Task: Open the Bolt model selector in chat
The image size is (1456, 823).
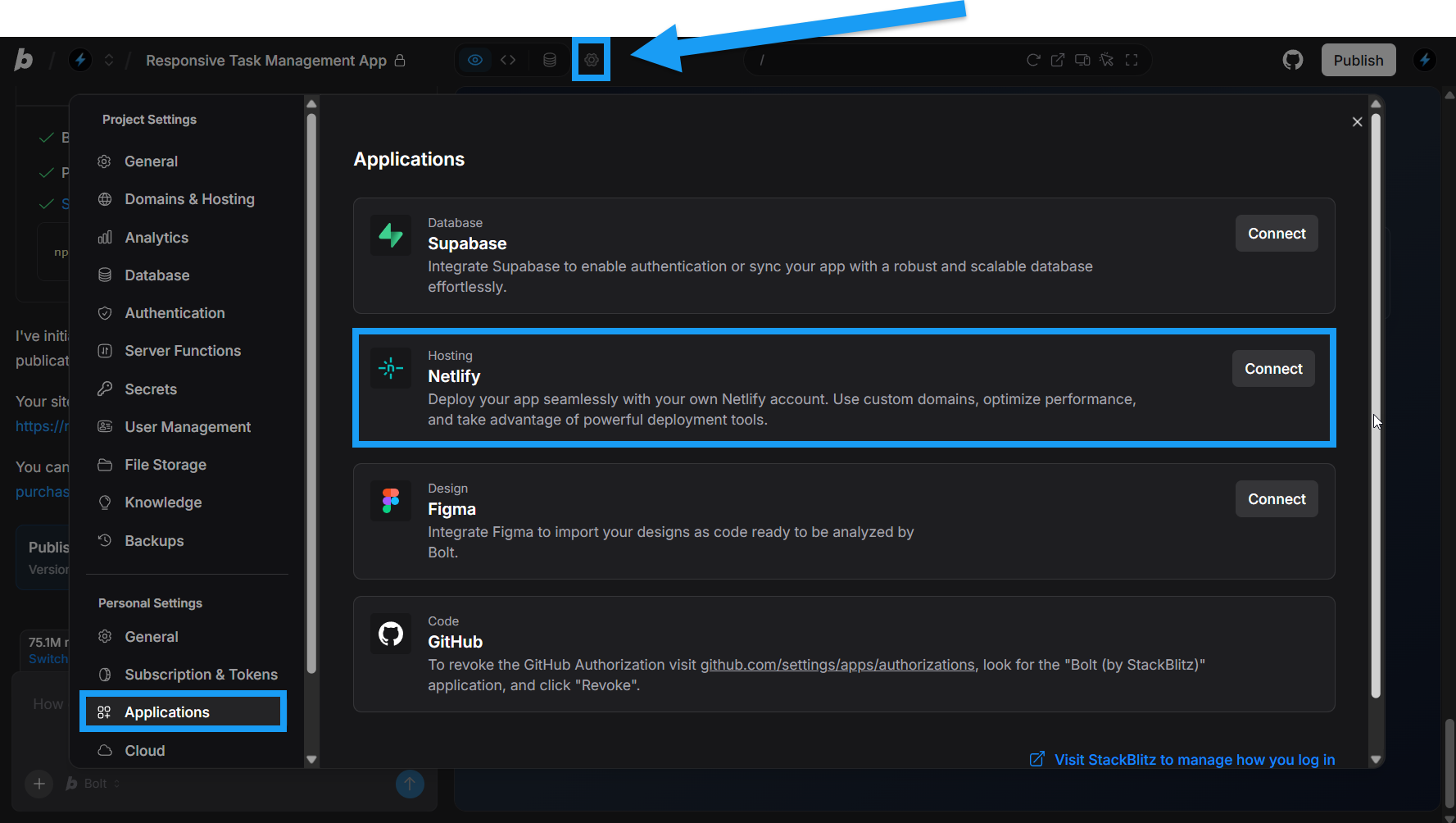Action: coord(93,784)
